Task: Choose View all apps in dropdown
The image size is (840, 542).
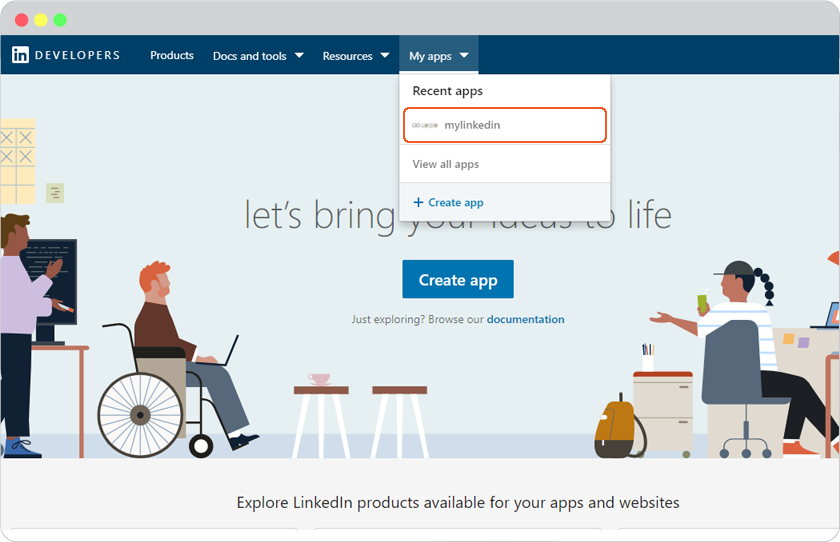Action: (446, 164)
